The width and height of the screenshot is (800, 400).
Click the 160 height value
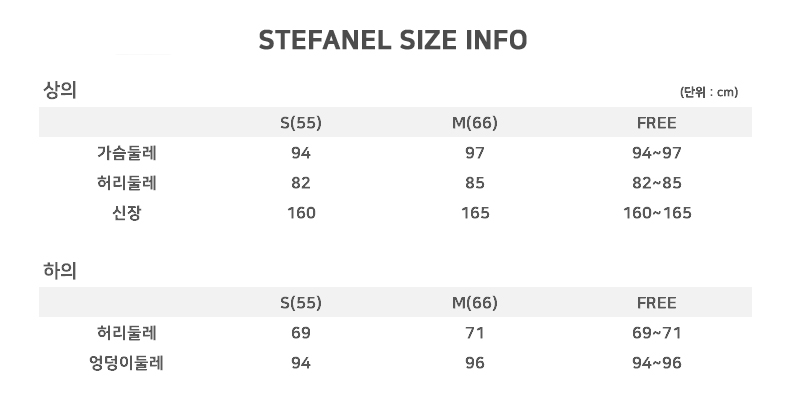point(301,213)
